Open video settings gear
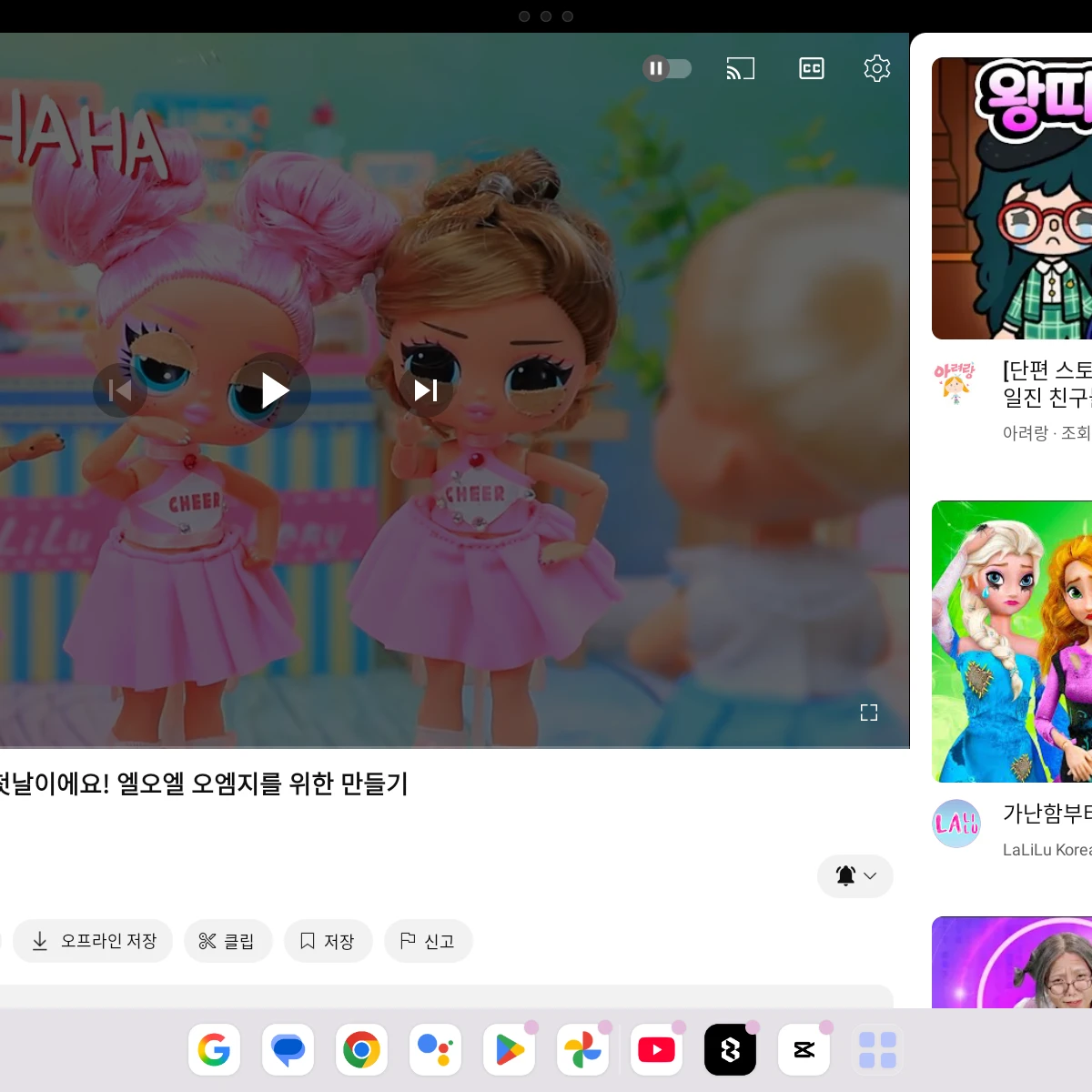Image resolution: width=1092 pixels, height=1092 pixels. [876, 68]
